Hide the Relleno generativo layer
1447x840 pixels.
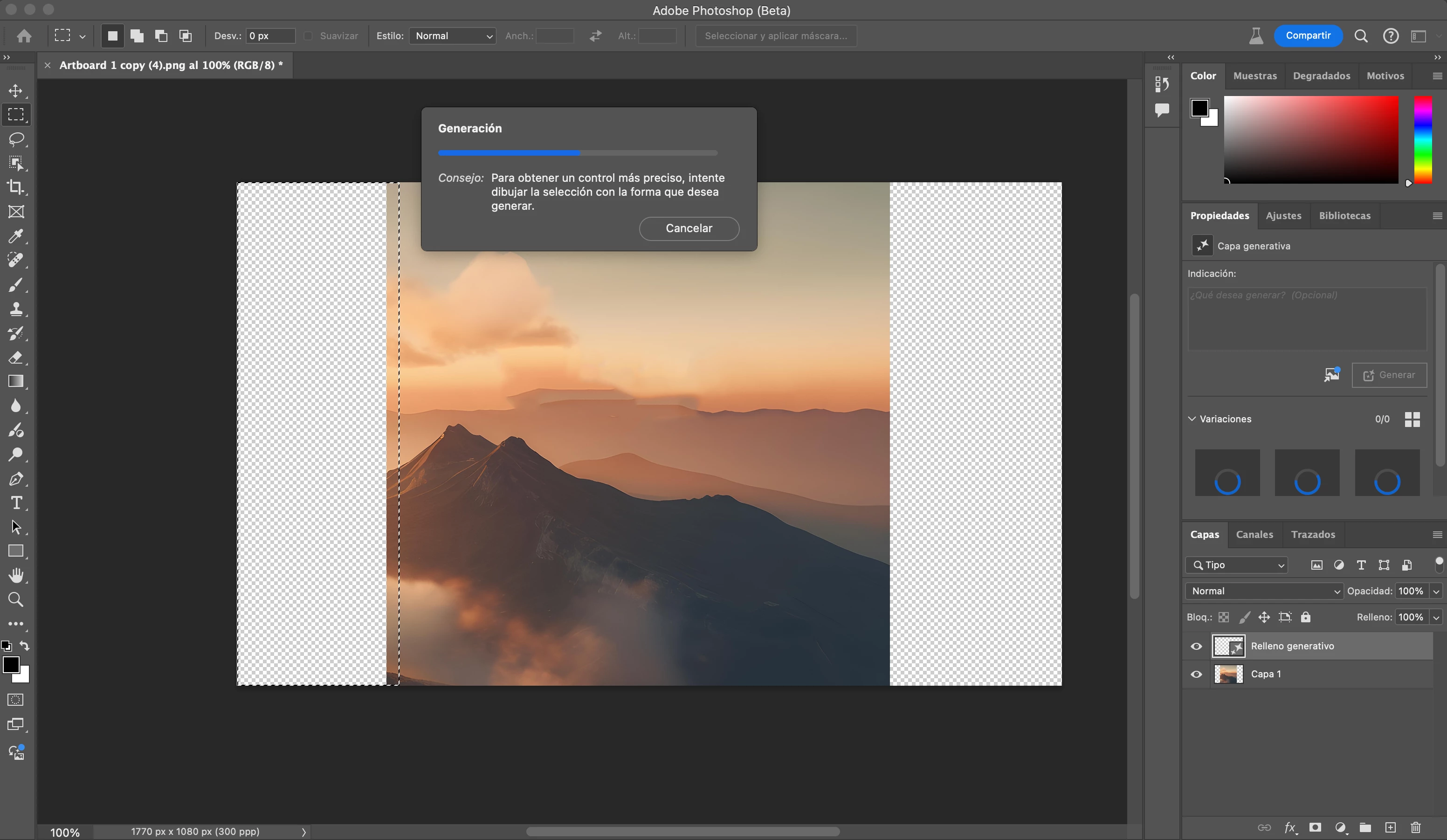pos(1196,647)
